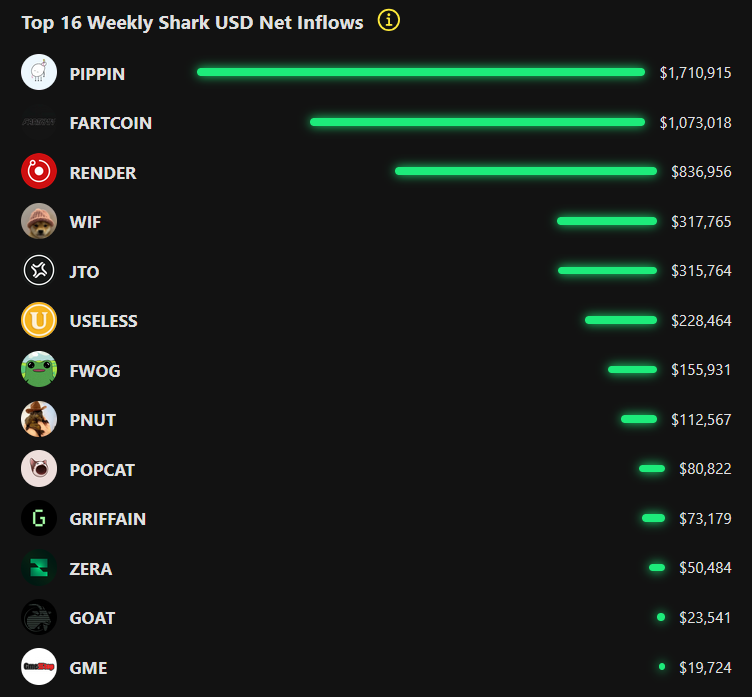The height and width of the screenshot is (697, 752).
Task: Click the chart title text
Action: pos(193,22)
